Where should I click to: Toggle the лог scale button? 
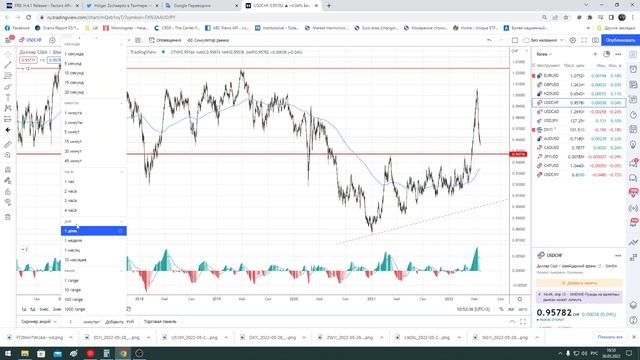[x=511, y=309]
